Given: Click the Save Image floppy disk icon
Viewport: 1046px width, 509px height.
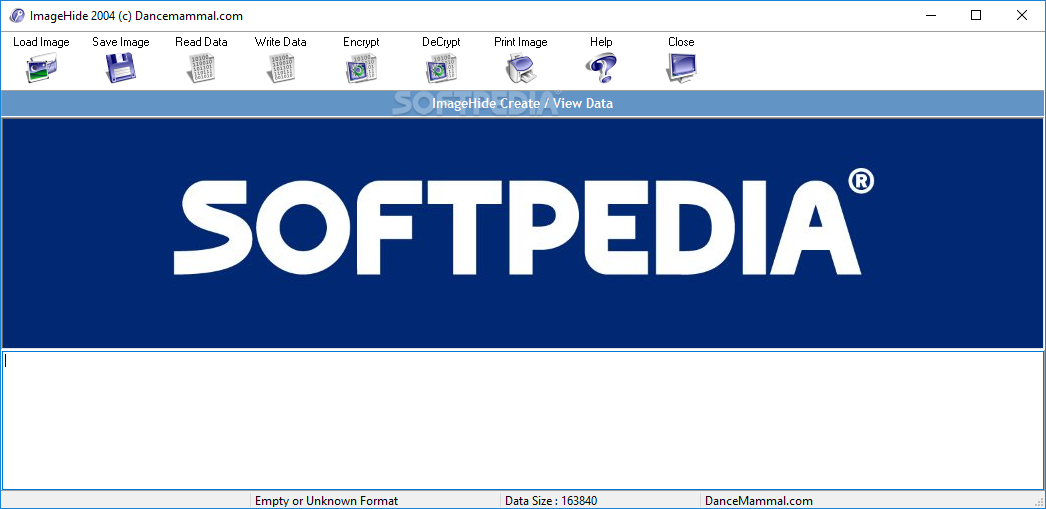Looking at the screenshot, I should pyautogui.click(x=121, y=68).
